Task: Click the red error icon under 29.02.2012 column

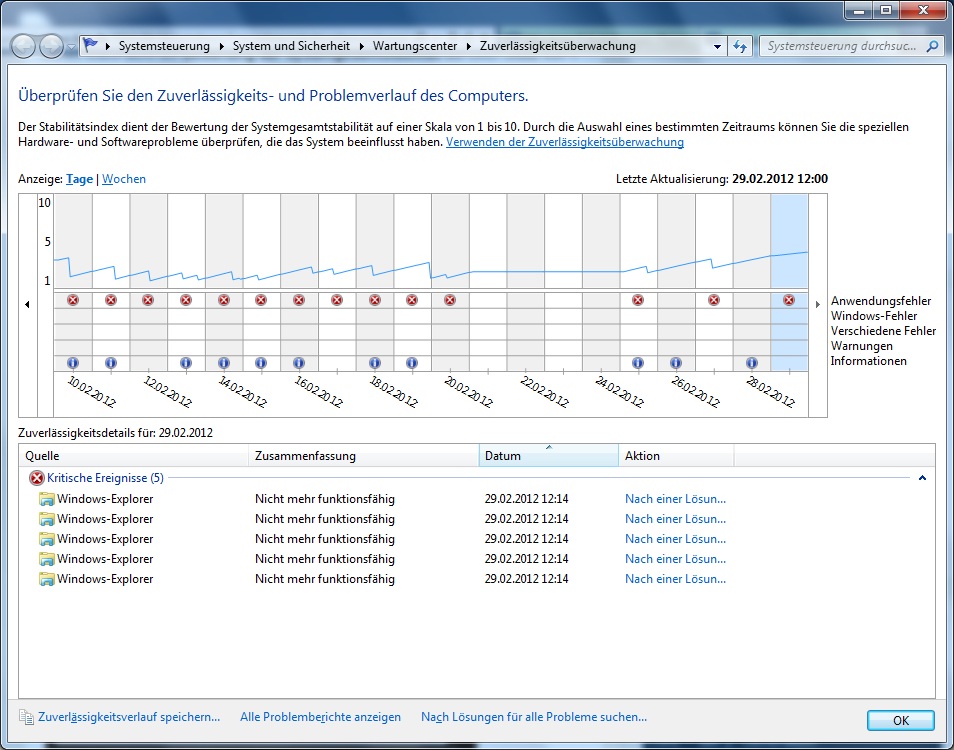Action: click(789, 300)
